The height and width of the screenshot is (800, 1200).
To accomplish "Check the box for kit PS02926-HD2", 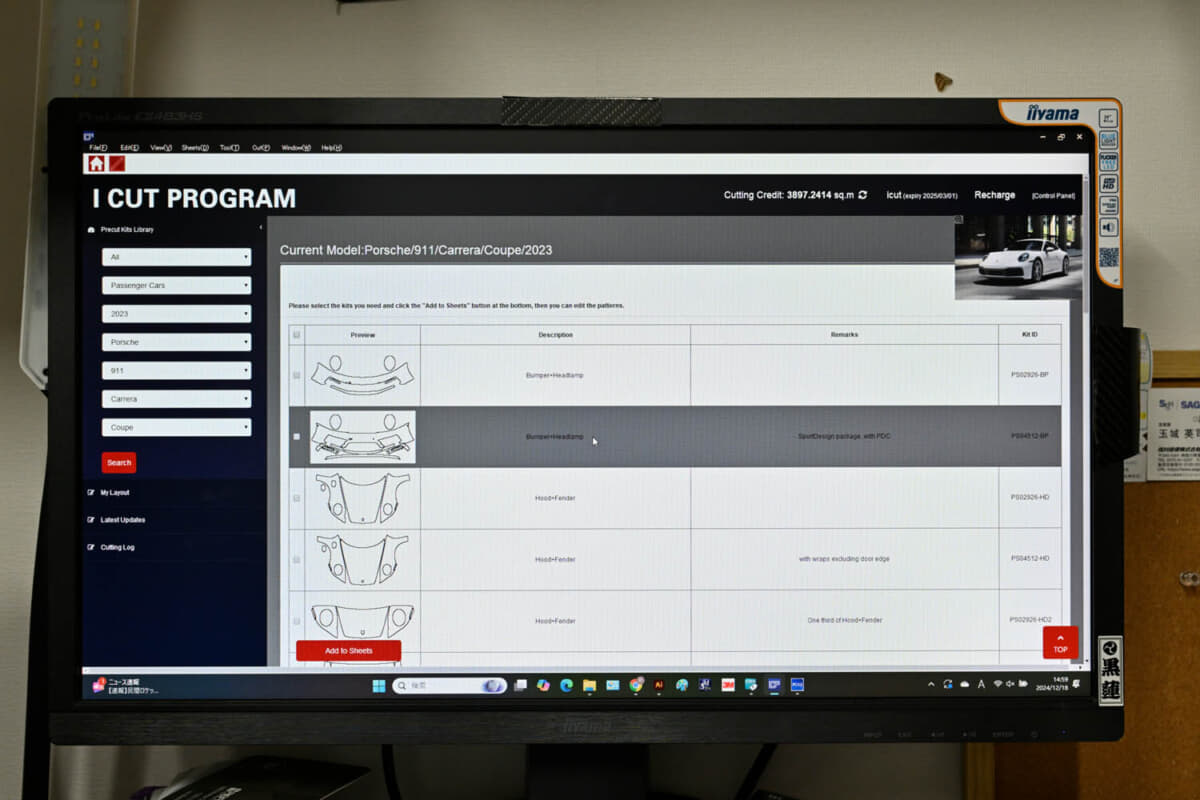I will [296, 620].
